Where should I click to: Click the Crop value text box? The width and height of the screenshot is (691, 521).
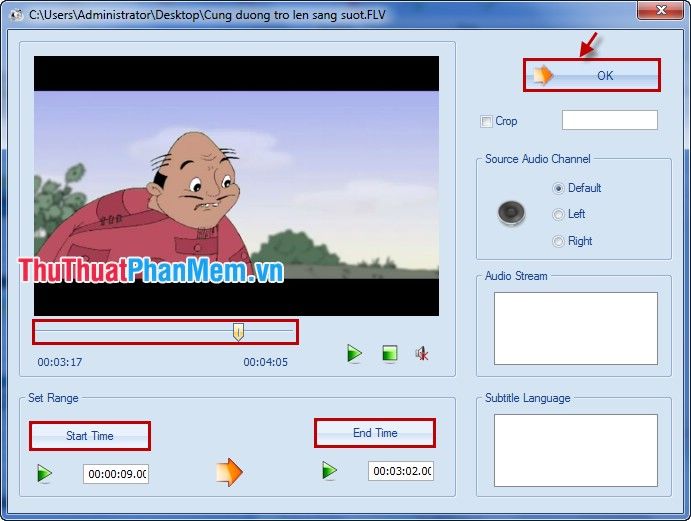(610, 120)
